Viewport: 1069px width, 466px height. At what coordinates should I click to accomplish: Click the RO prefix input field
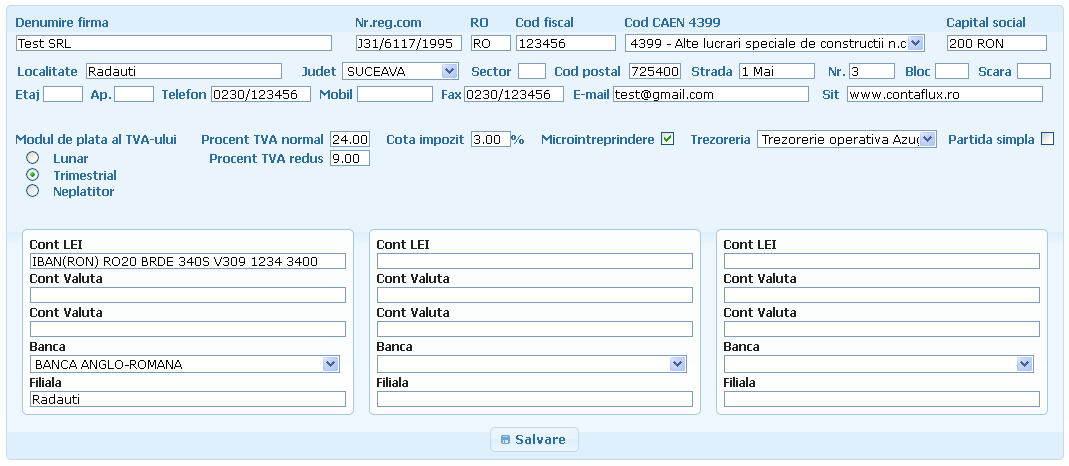[x=490, y=43]
